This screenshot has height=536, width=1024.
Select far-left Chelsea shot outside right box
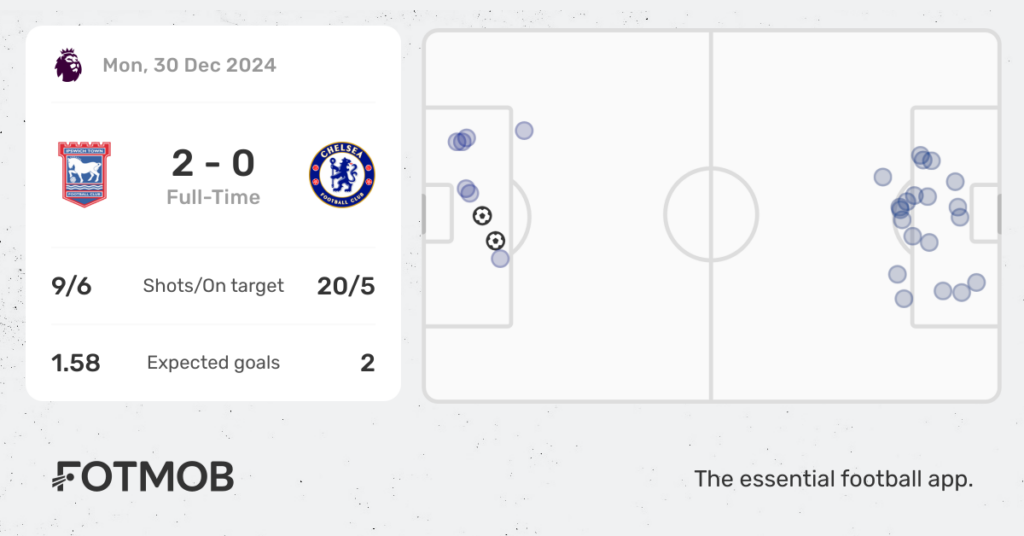[x=882, y=177]
